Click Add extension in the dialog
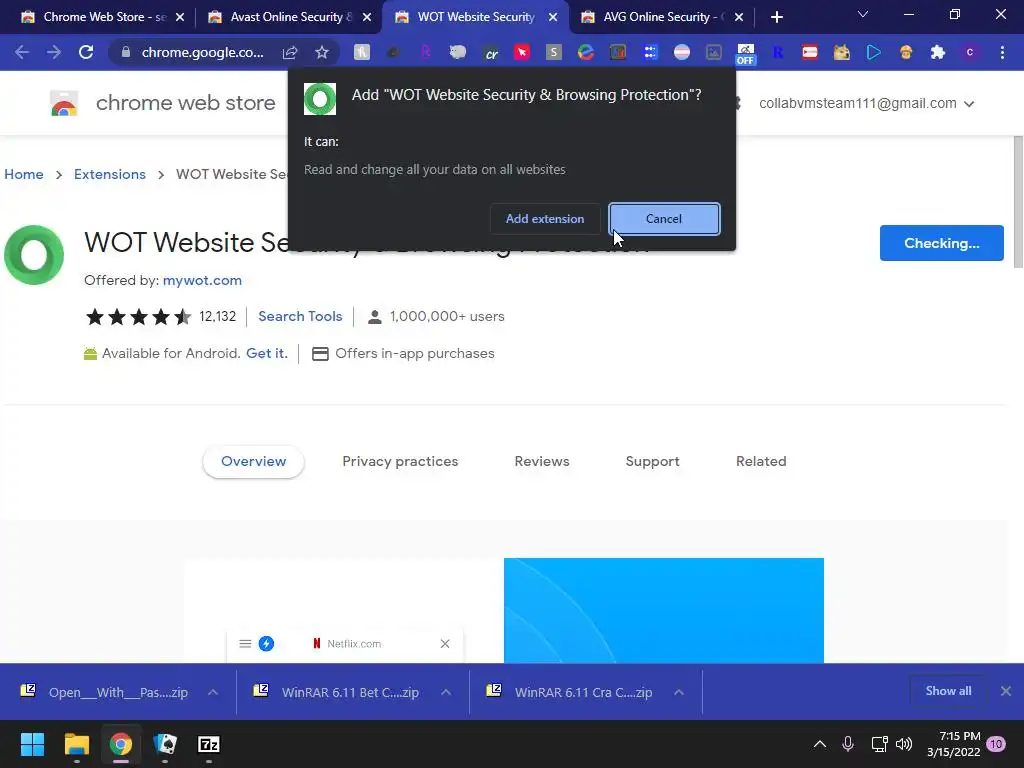1024x768 pixels. tap(545, 219)
